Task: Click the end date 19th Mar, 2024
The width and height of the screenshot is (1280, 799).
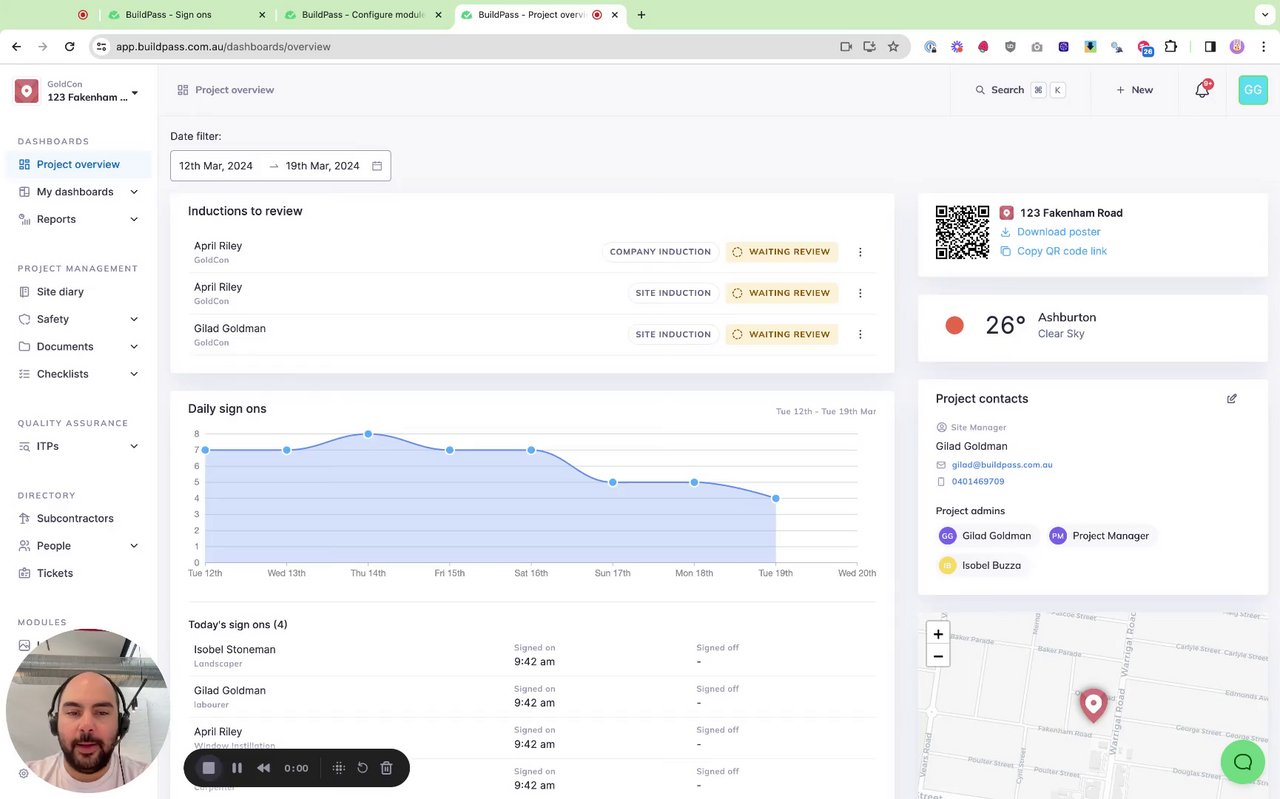Action: (x=322, y=166)
